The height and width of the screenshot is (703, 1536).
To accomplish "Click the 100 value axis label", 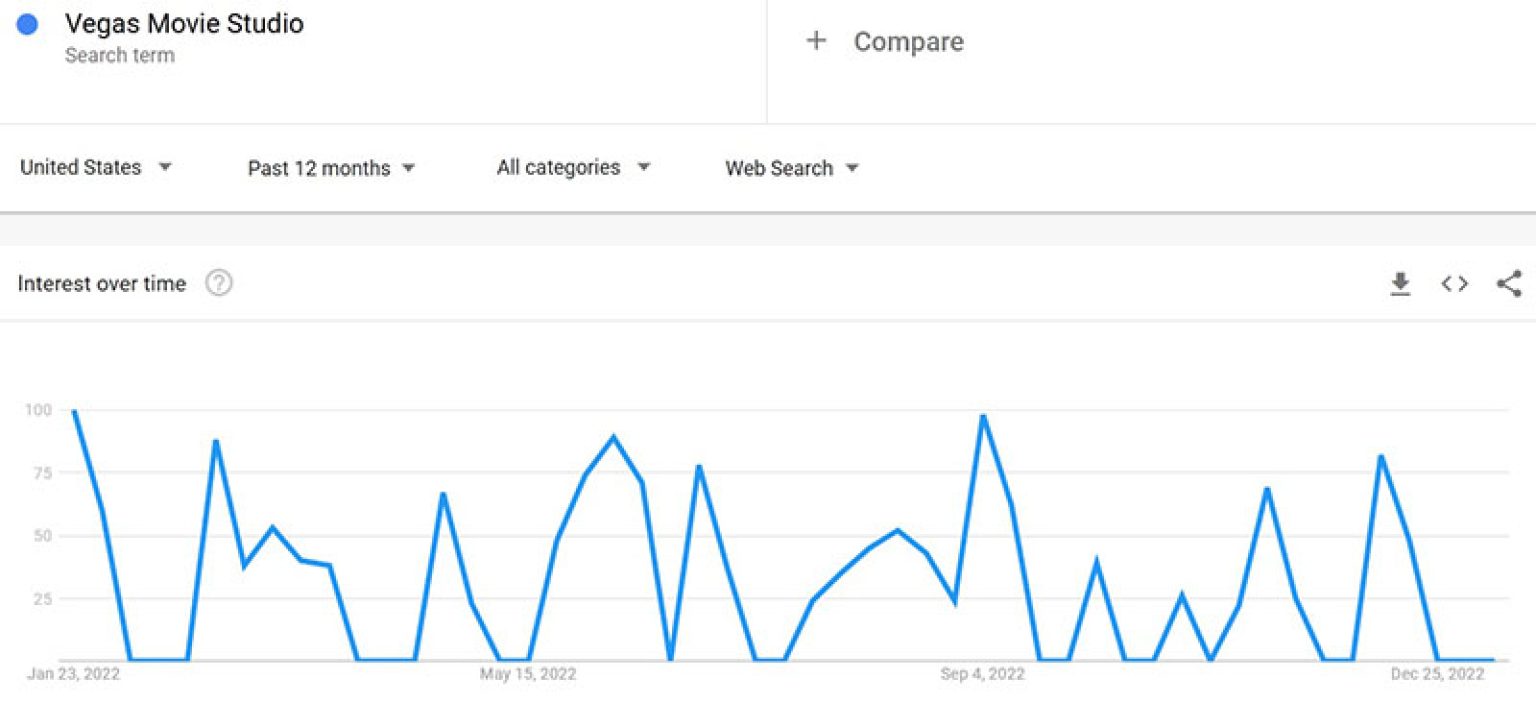I will pos(38,410).
